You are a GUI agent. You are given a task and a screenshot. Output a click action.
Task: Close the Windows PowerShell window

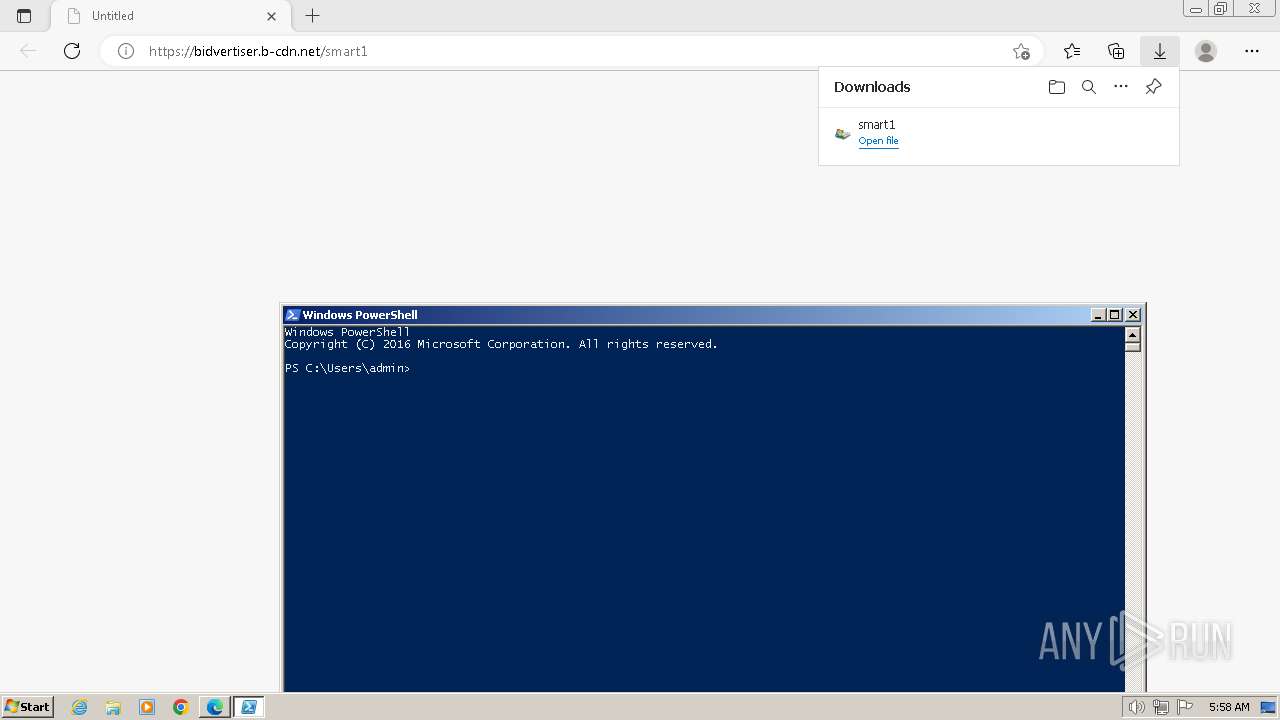[1133, 315]
